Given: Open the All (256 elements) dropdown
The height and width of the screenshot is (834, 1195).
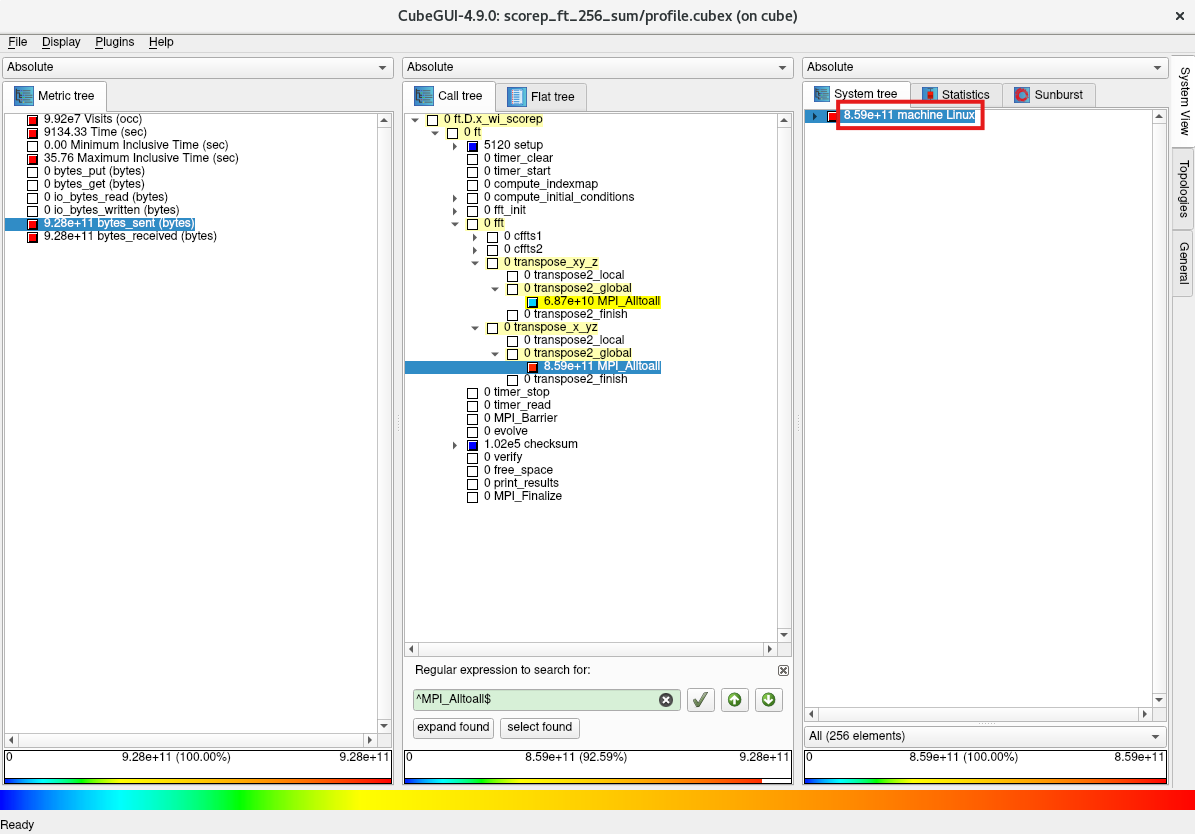Looking at the screenshot, I should 984,736.
